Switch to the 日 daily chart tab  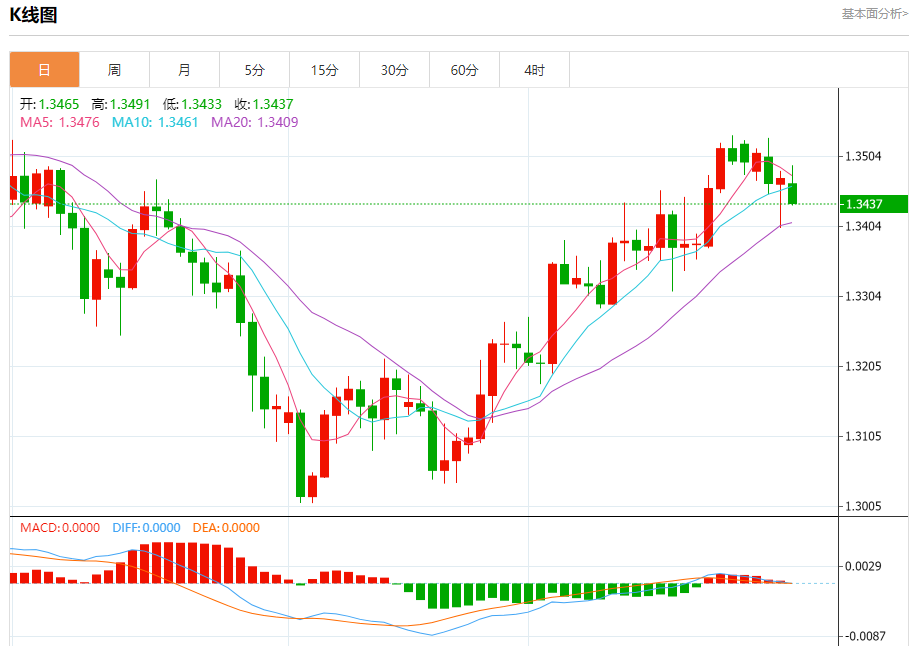[44, 70]
